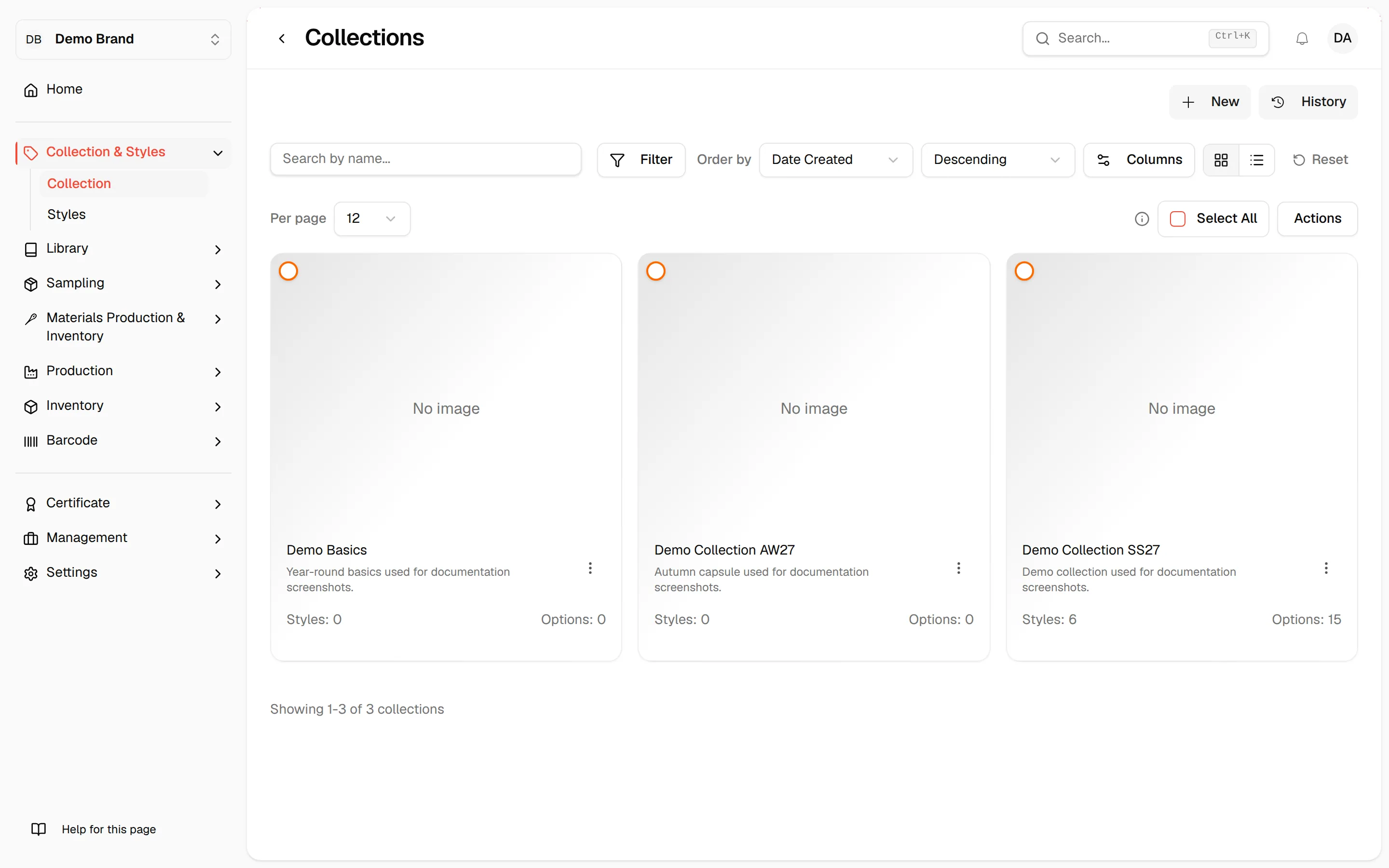Click the Certificate ribbon icon

tap(31, 504)
